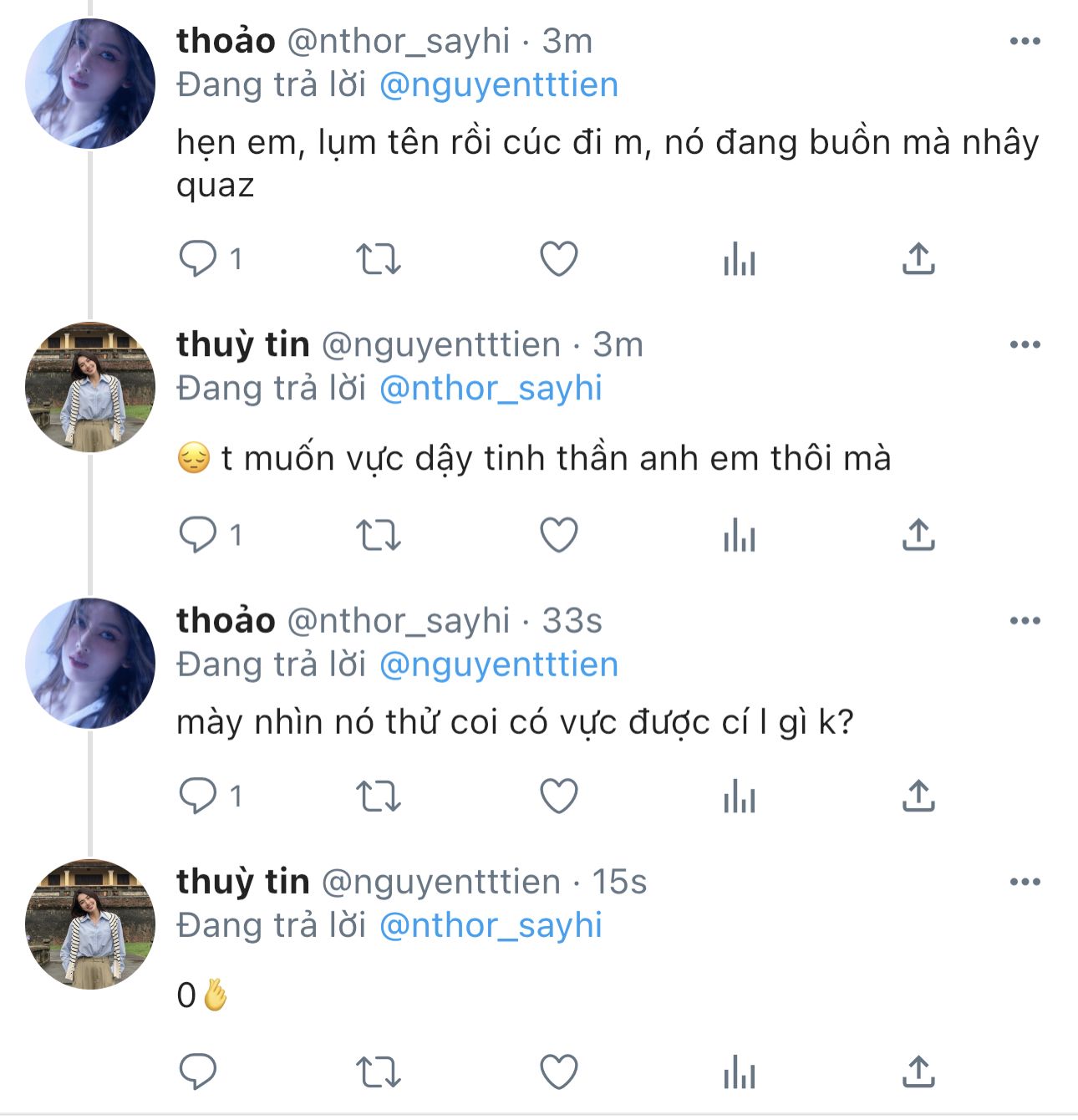
Task: Retweet thoảo's 3m tweet
Action: (x=379, y=259)
